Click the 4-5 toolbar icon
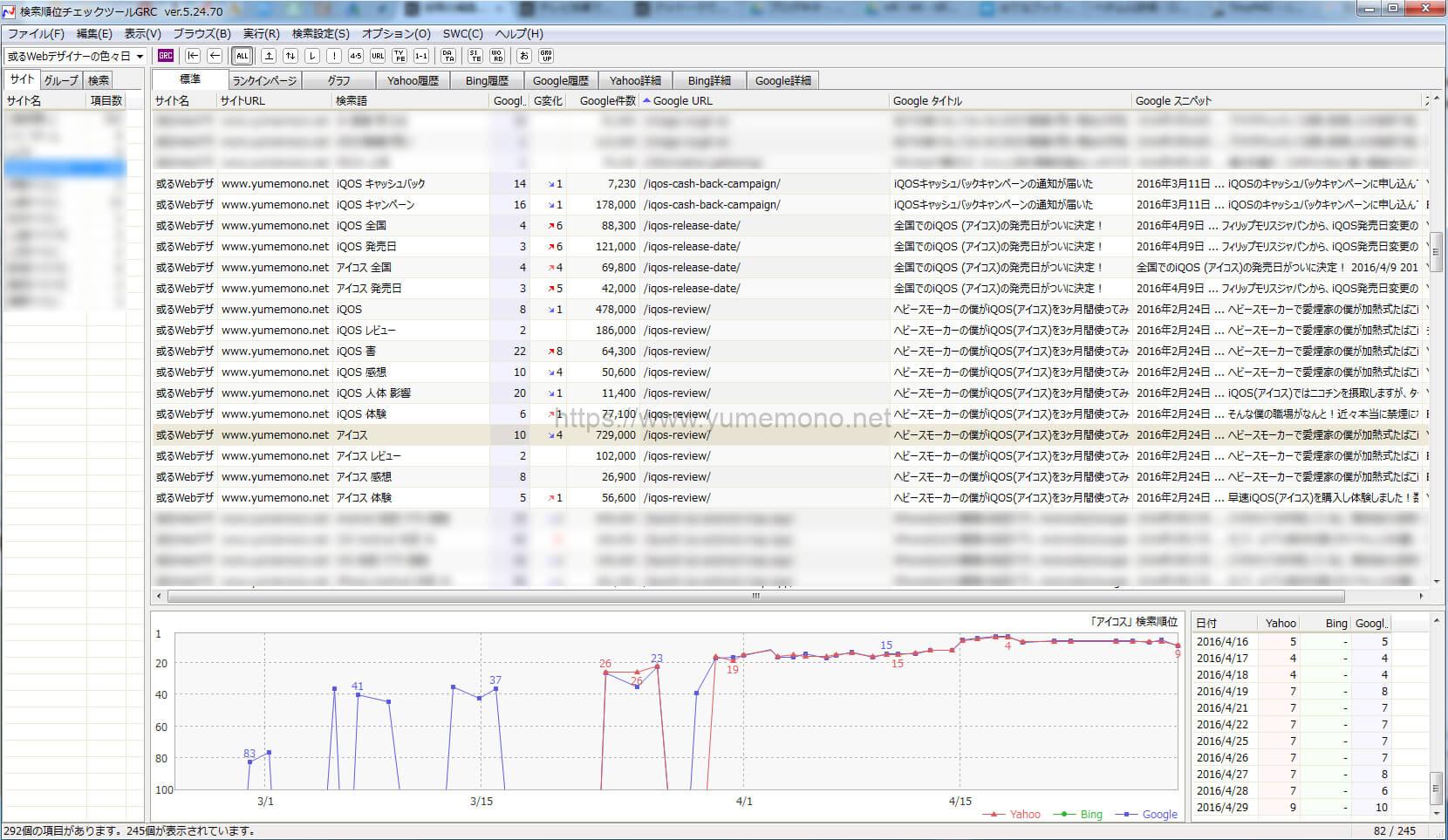Viewport: 1448px width, 840px height. click(x=355, y=56)
